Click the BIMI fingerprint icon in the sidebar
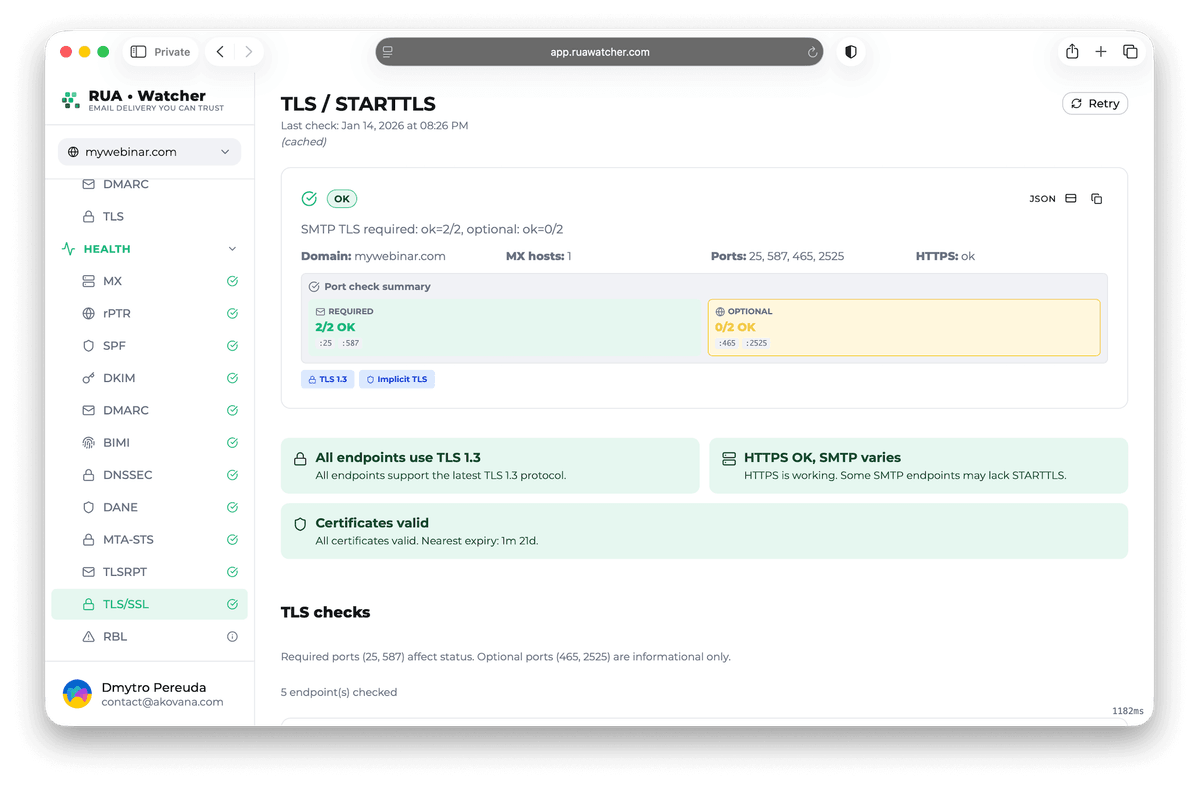 (x=88, y=442)
